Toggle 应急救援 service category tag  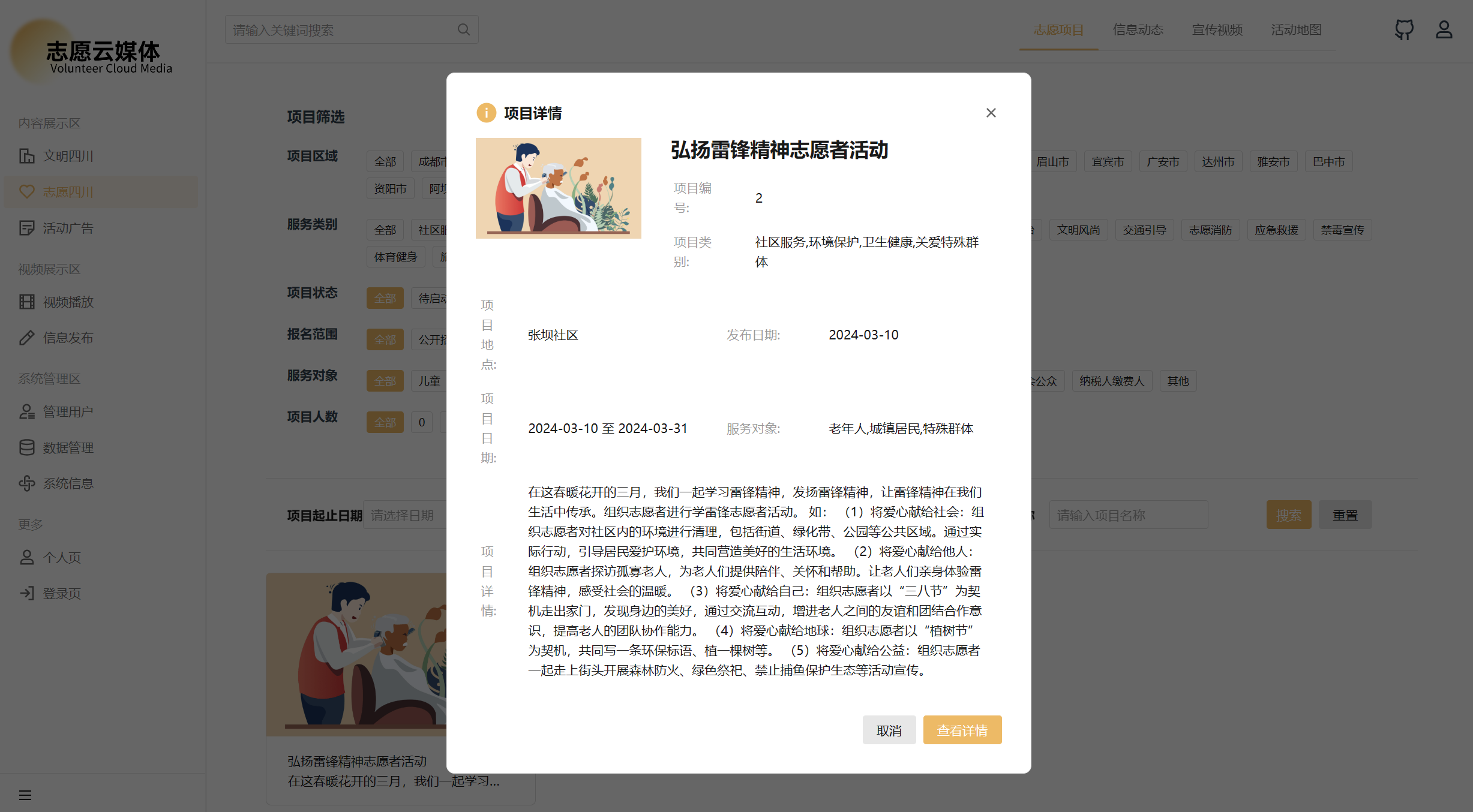pyautogui.click(x=1276, y=230)
